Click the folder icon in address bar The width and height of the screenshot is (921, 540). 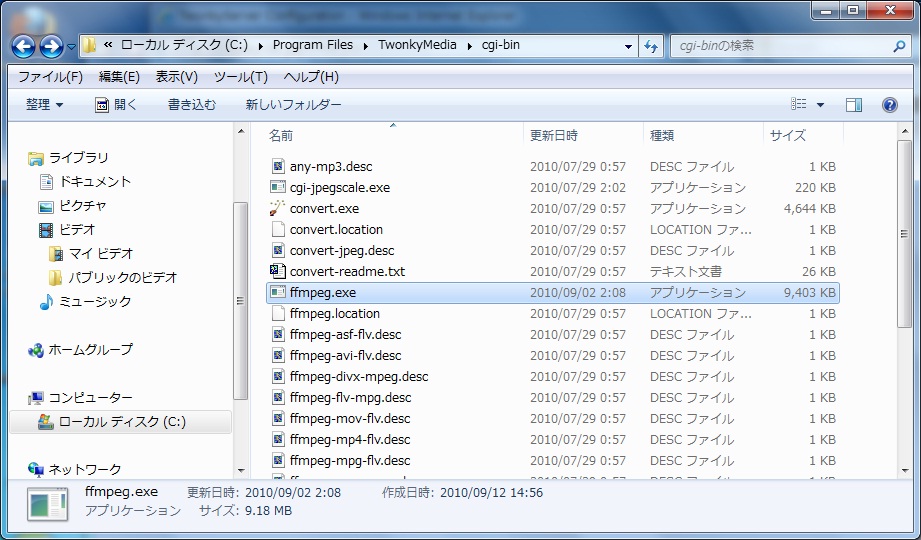tap(89, 45)
